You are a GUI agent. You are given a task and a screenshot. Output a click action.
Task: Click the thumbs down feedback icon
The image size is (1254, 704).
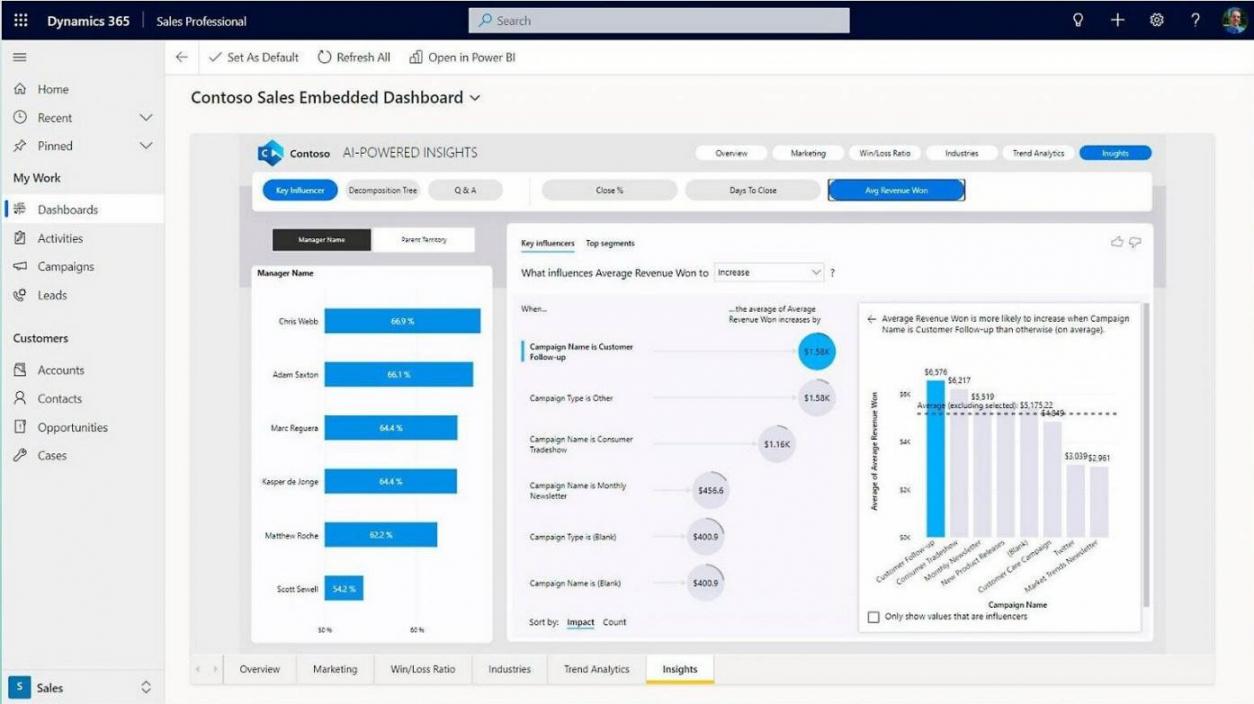1135,242
